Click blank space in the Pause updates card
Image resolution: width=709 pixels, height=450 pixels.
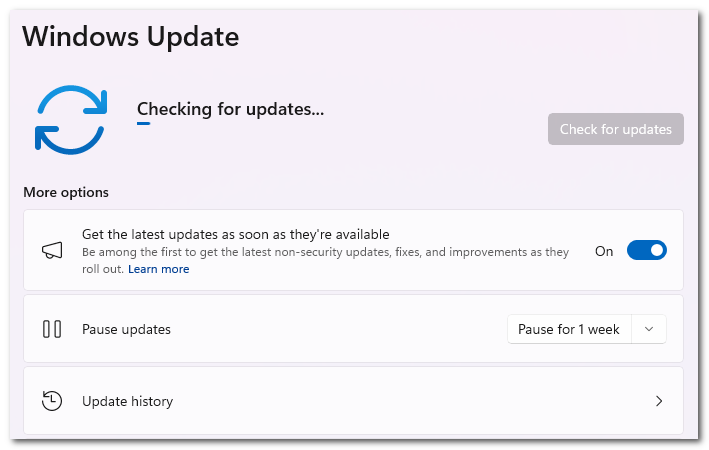click(x=340, y=329)
